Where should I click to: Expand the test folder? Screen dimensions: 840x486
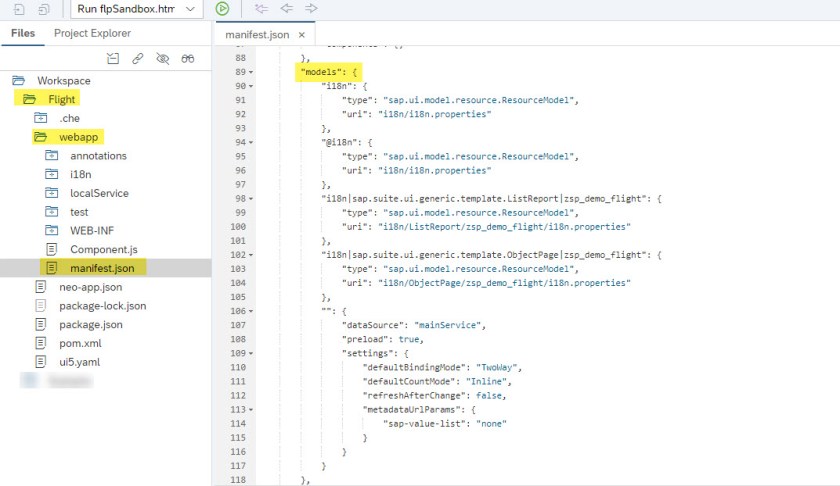79,212
